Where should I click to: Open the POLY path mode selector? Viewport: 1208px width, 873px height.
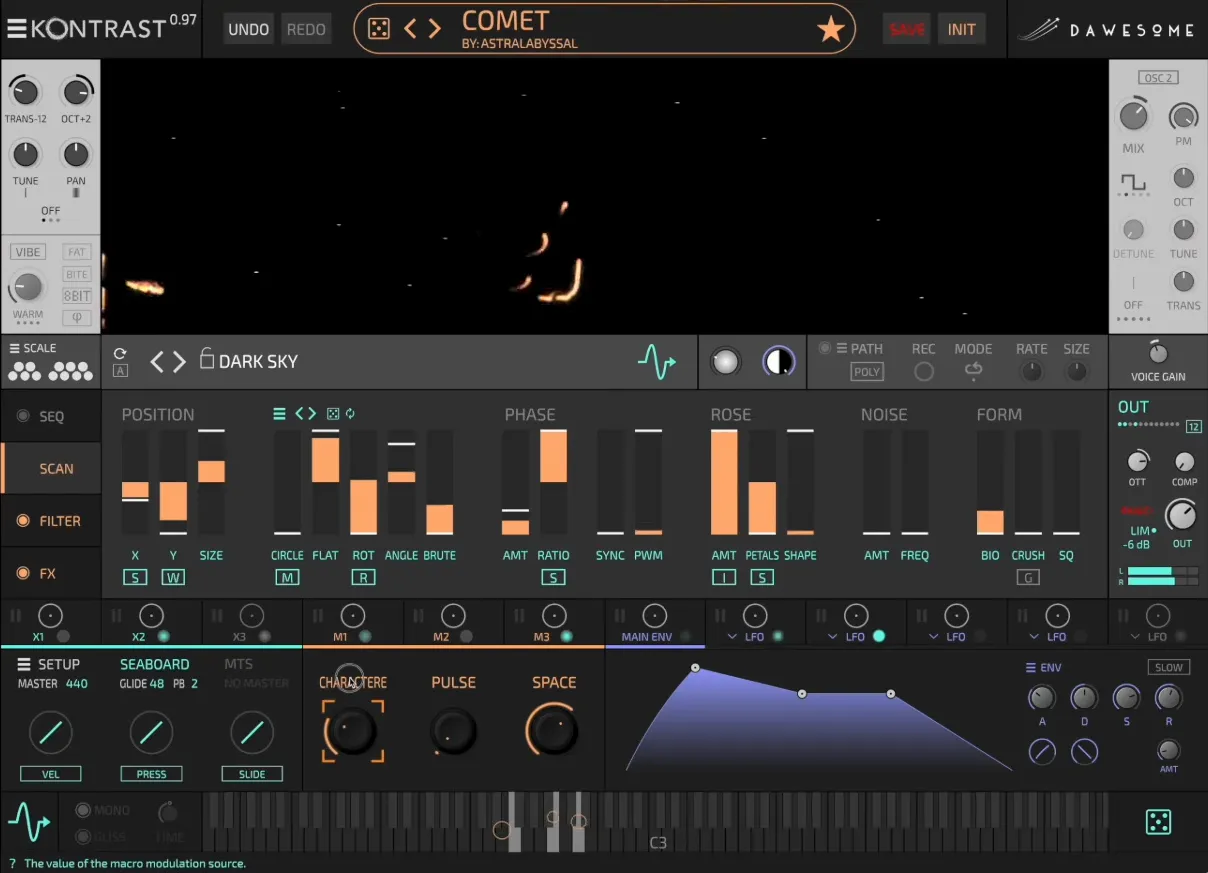click(867, 372)
